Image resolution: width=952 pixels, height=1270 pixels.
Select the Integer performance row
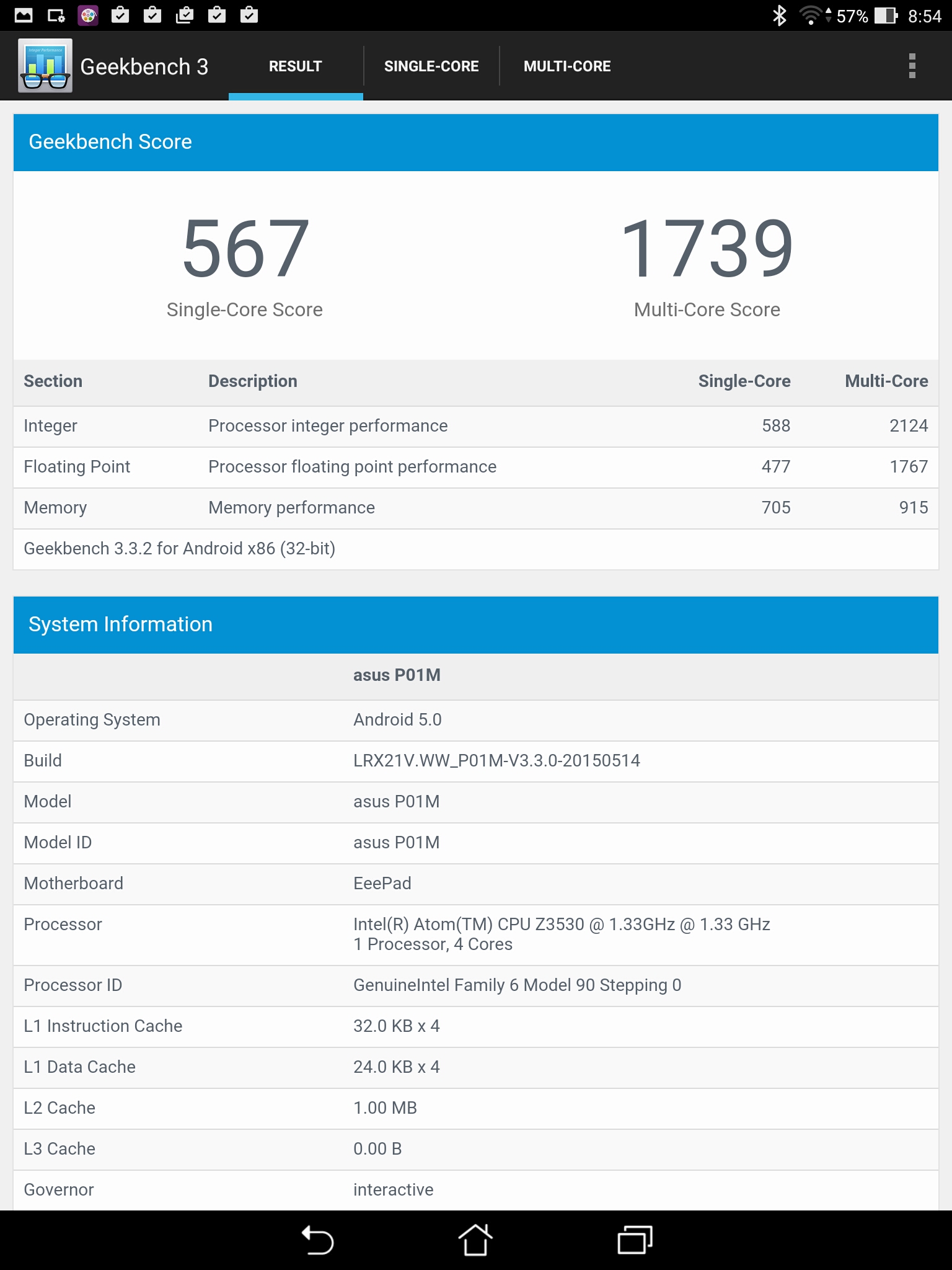pos(475,426)
